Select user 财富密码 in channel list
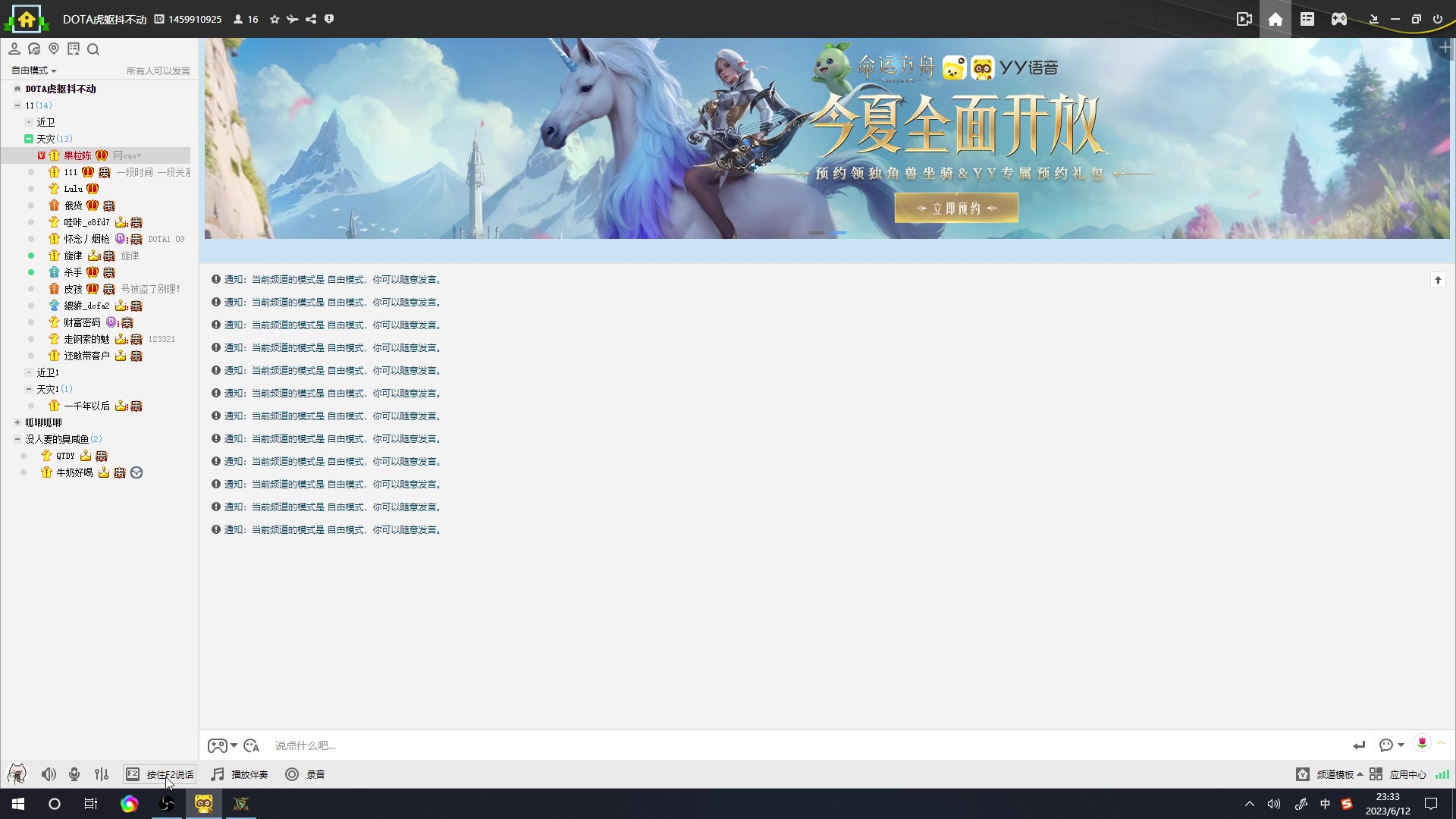1456x819 pixels. [x=82, y=322]
